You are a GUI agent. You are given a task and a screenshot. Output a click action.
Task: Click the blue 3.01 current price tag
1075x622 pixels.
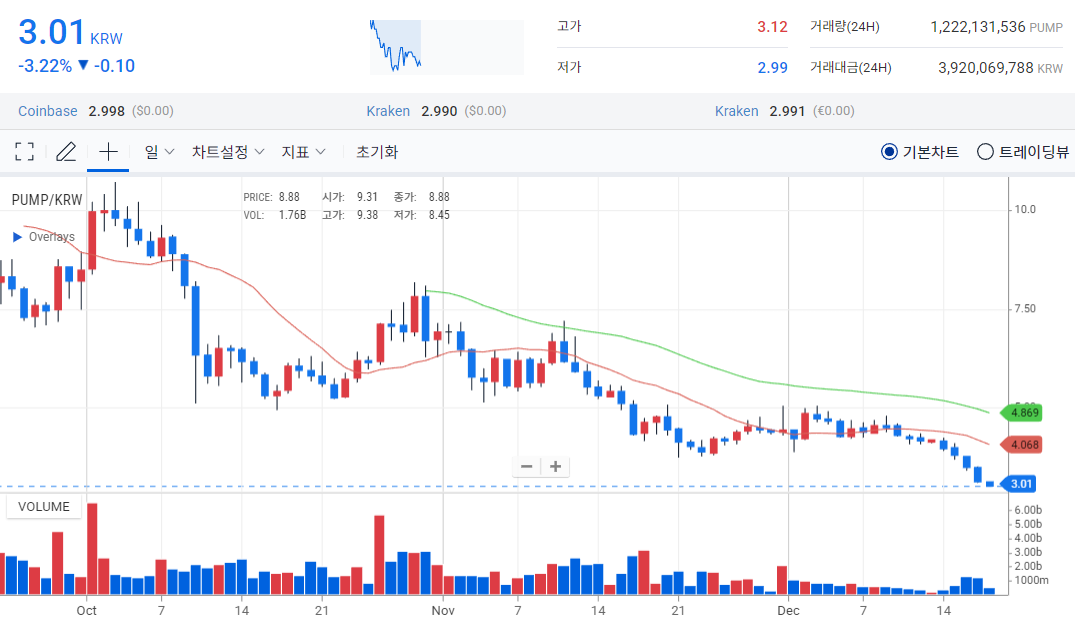[x=1021, y=484]
